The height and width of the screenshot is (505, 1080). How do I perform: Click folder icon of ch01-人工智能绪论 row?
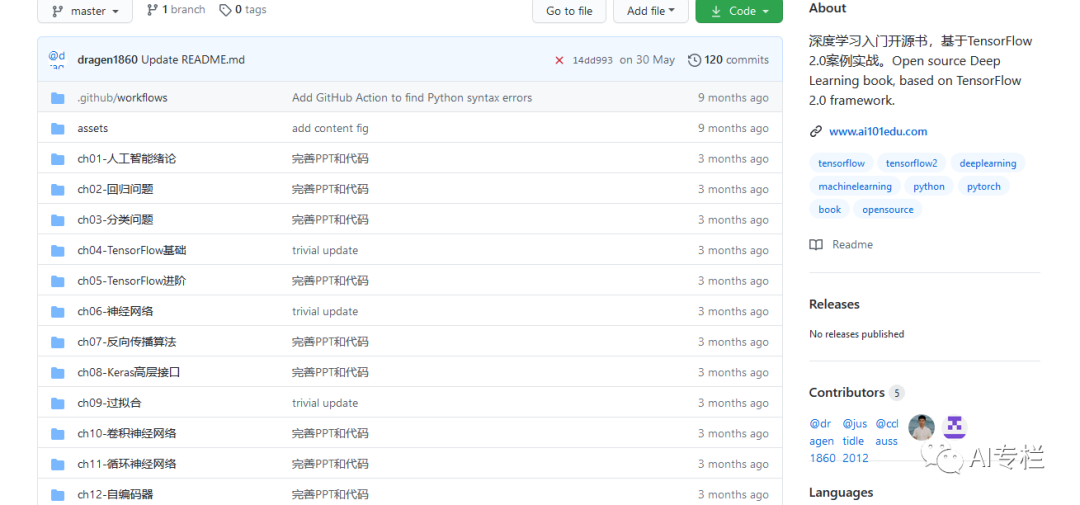tap(58, 159)
